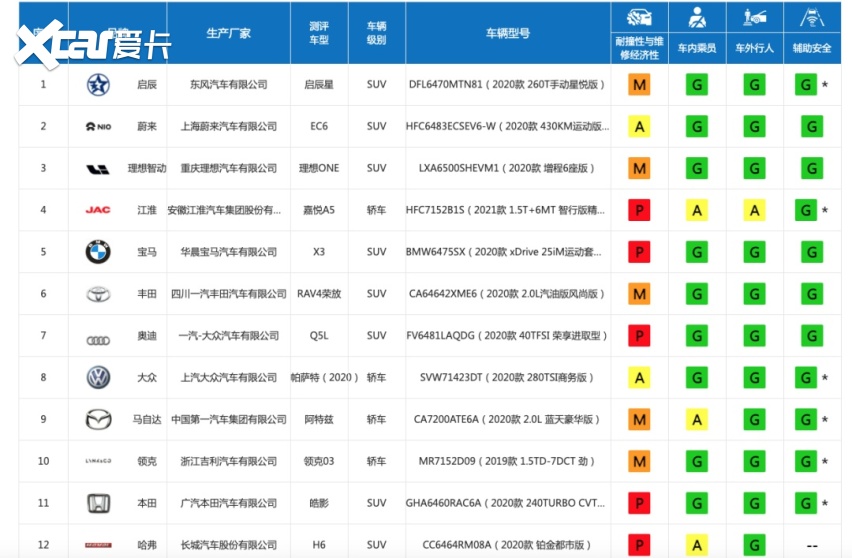This screenshot has height=558, width=852.
Task: Click the 耐撞性与维修经济性 header icon
Action: (639, 18)
